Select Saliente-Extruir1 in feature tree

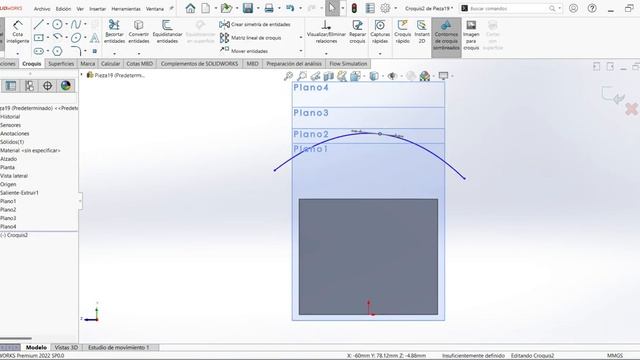[x=20, y=193]
